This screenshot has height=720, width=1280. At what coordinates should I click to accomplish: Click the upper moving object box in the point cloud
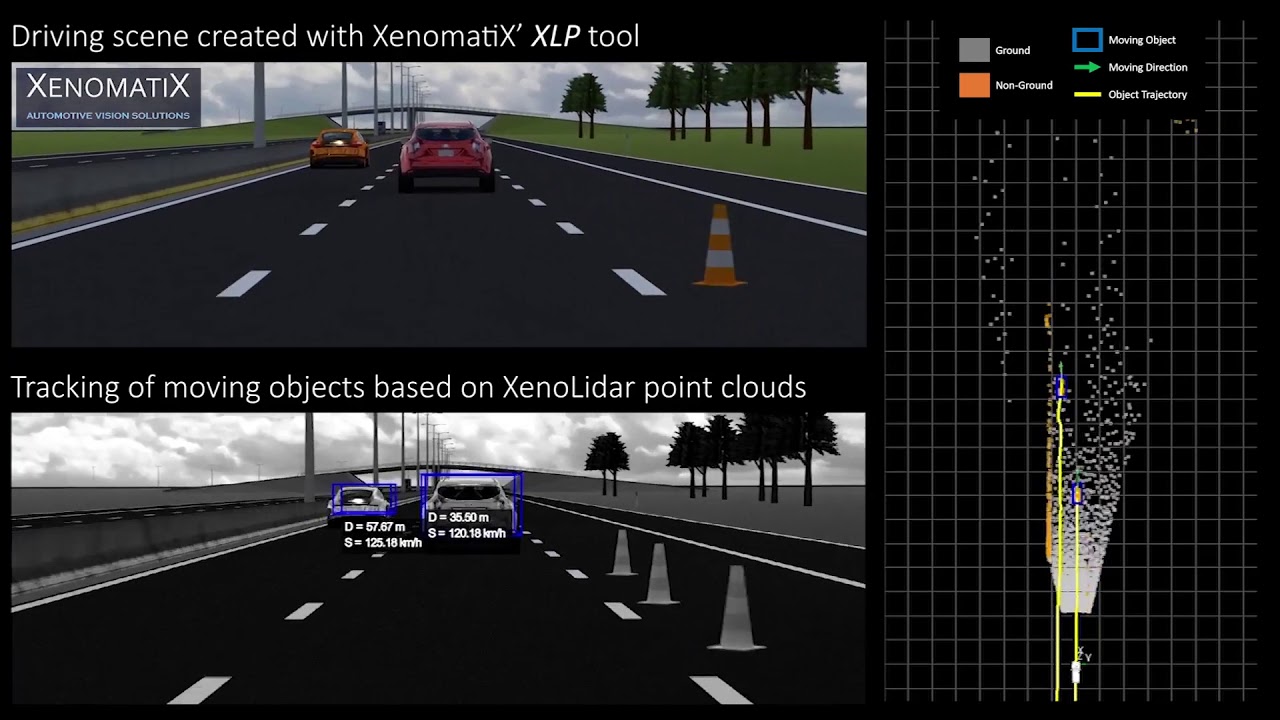click(1061, 387)
